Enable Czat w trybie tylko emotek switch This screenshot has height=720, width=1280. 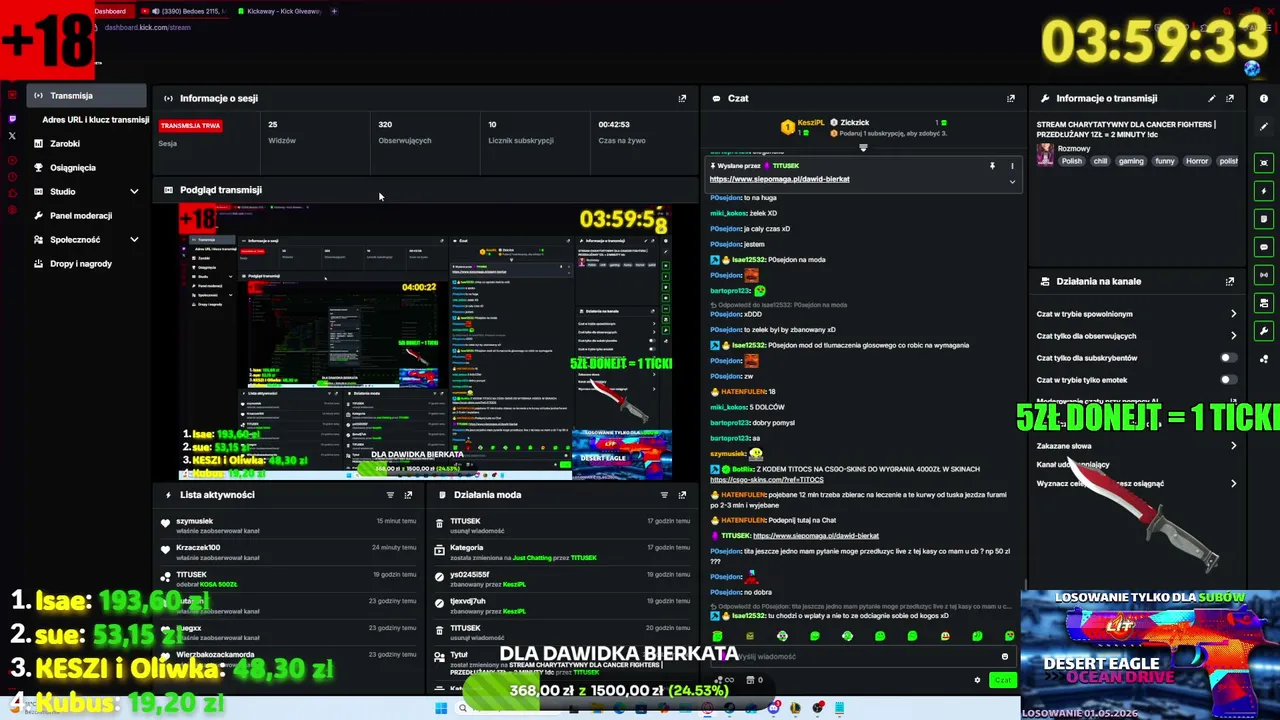click(1227, 380)
